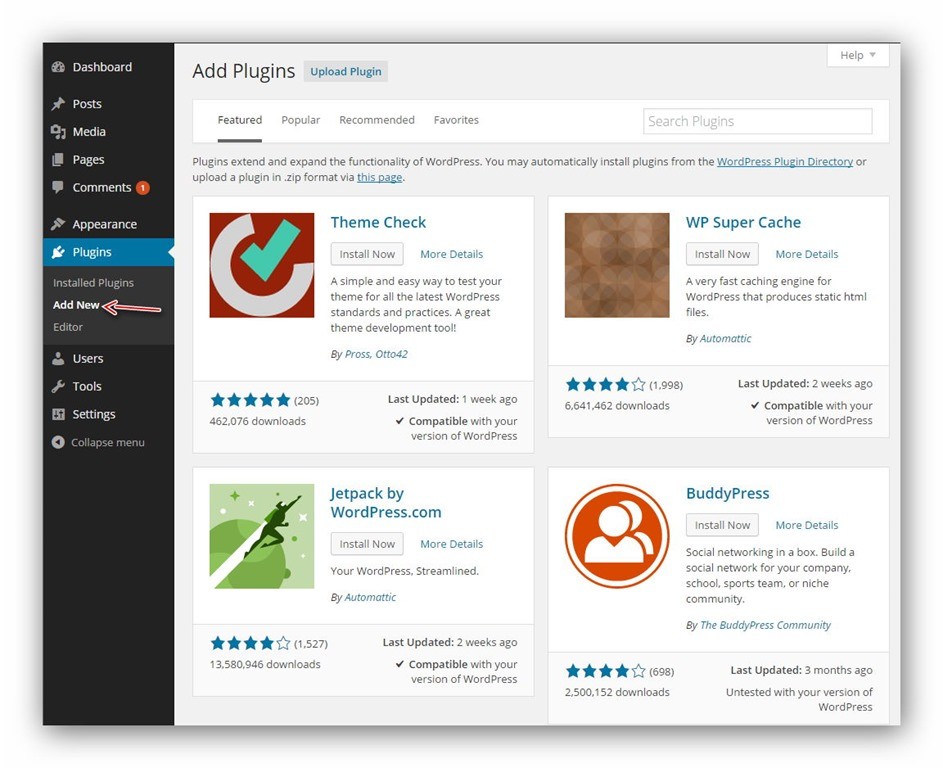Click the Upload Plugin button
Viewport: 943px width, 768px height.
click(x=345, y=71)
